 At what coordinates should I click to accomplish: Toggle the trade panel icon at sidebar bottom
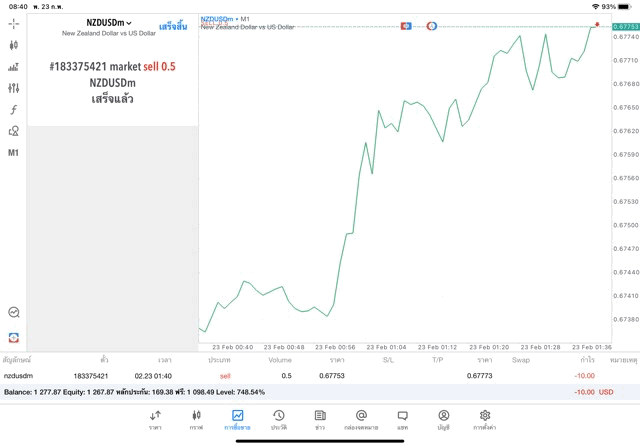click(14, 338)
